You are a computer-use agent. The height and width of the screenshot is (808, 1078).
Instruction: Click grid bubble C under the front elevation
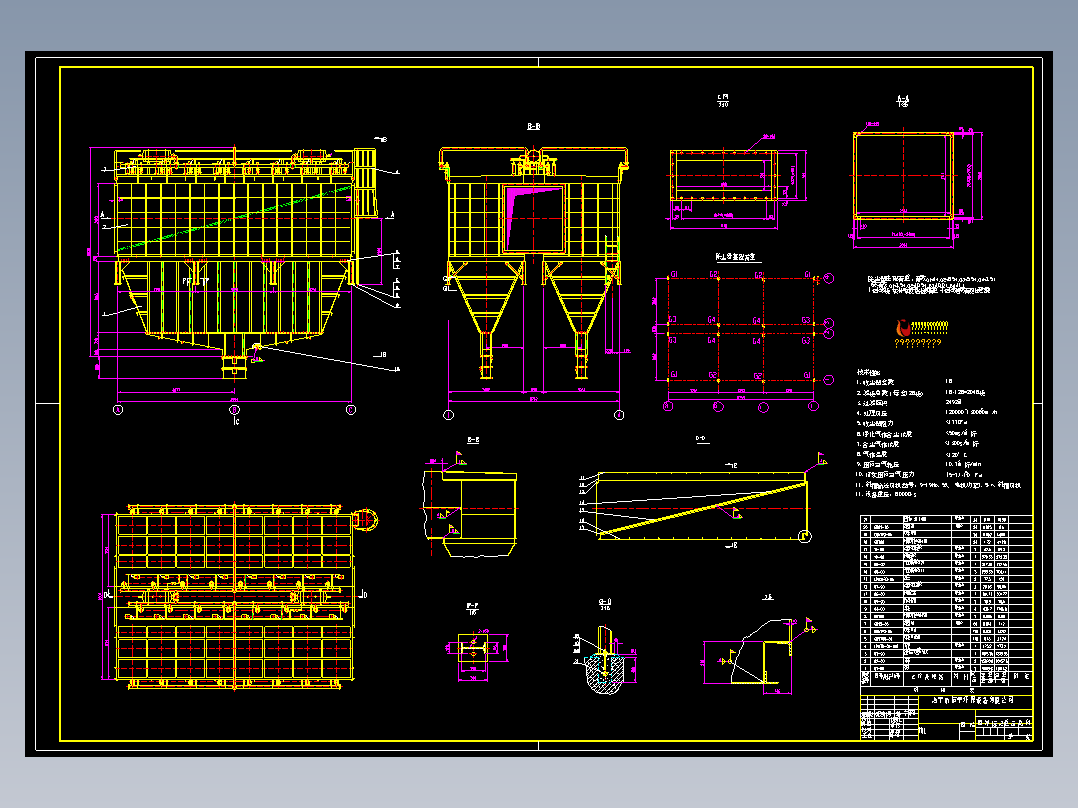[351, 410]
